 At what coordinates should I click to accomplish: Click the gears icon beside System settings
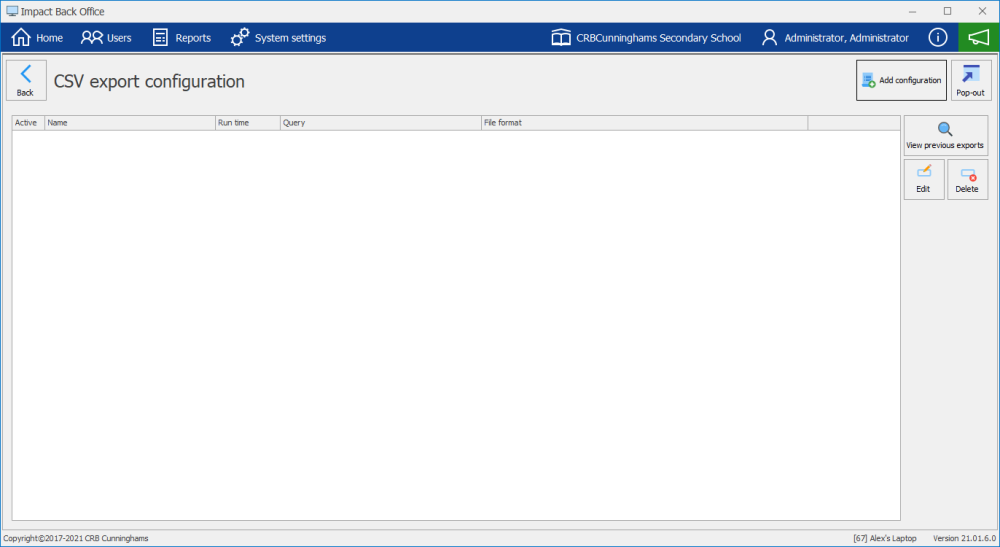(240, 38)
